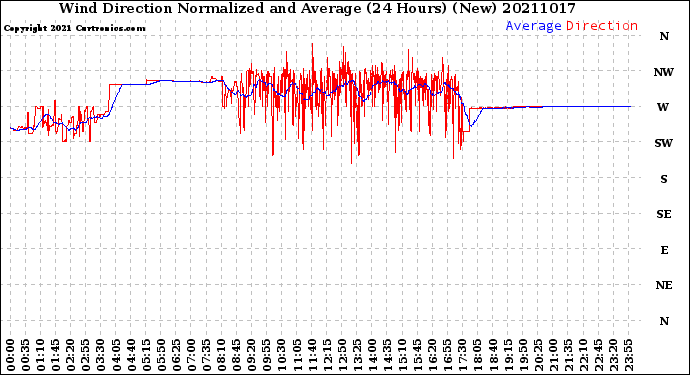Click the 02:55 time label
This screenshot has height=375, width=690.
86,355
